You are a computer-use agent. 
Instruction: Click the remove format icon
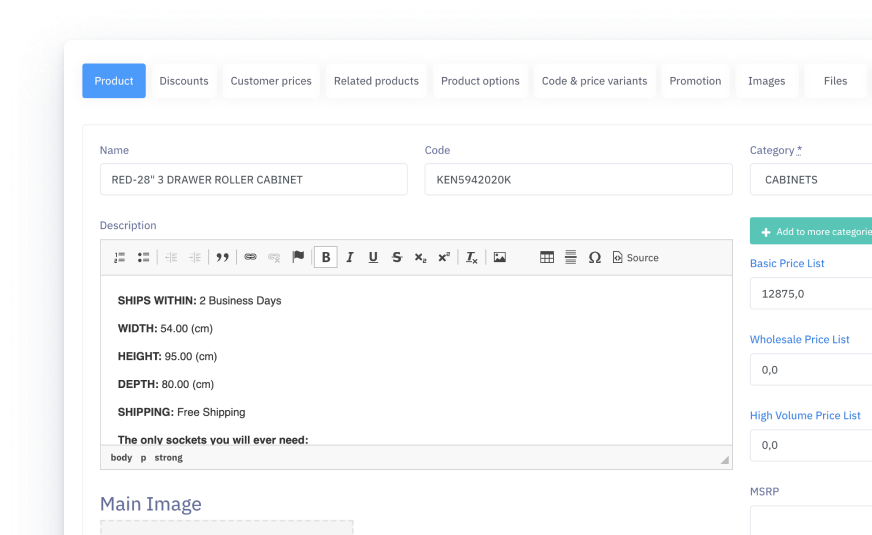pyautogui.click(x=472, y=257)
